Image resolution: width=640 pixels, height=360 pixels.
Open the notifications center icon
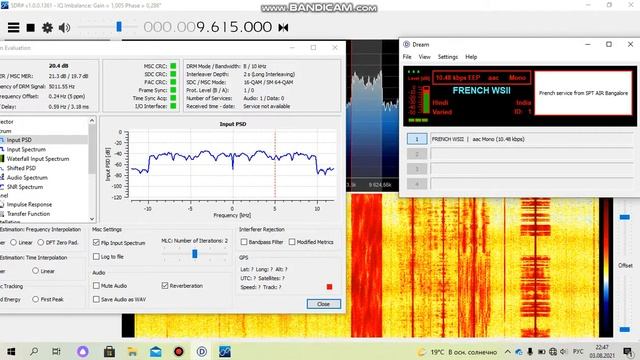628,352
